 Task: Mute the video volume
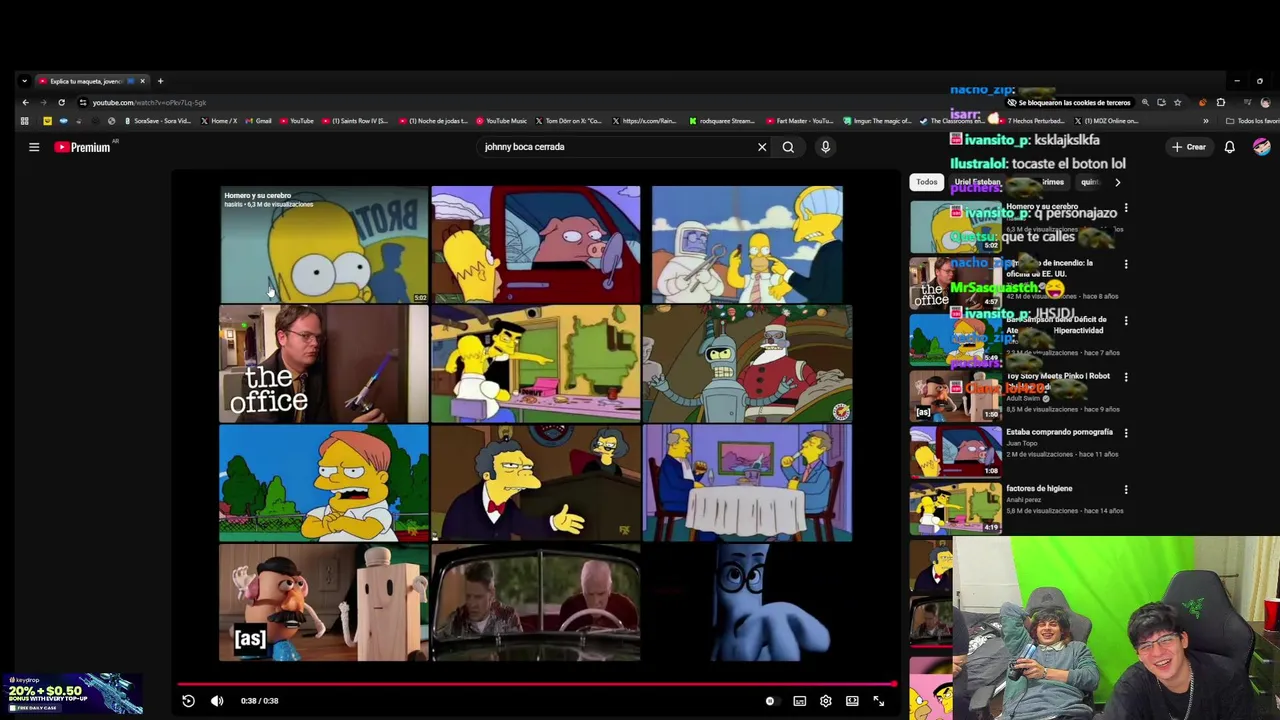click(217, 701)
